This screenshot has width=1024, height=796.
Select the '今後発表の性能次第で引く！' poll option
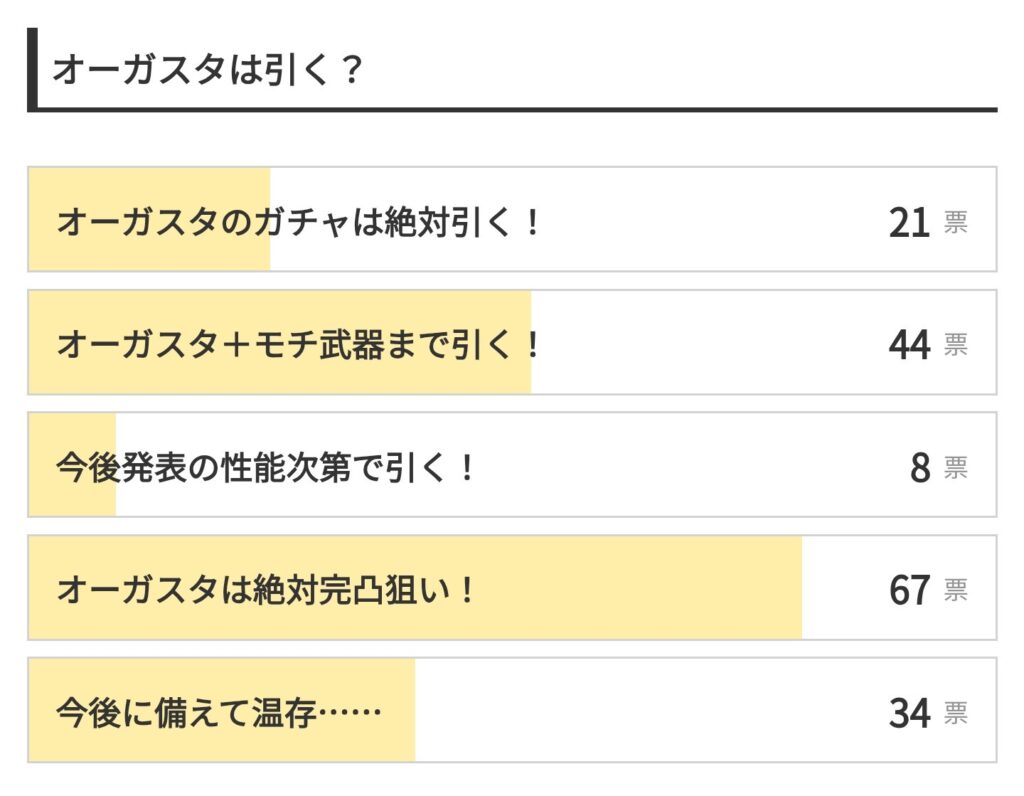pyautogui.click(x=512, y=464)
